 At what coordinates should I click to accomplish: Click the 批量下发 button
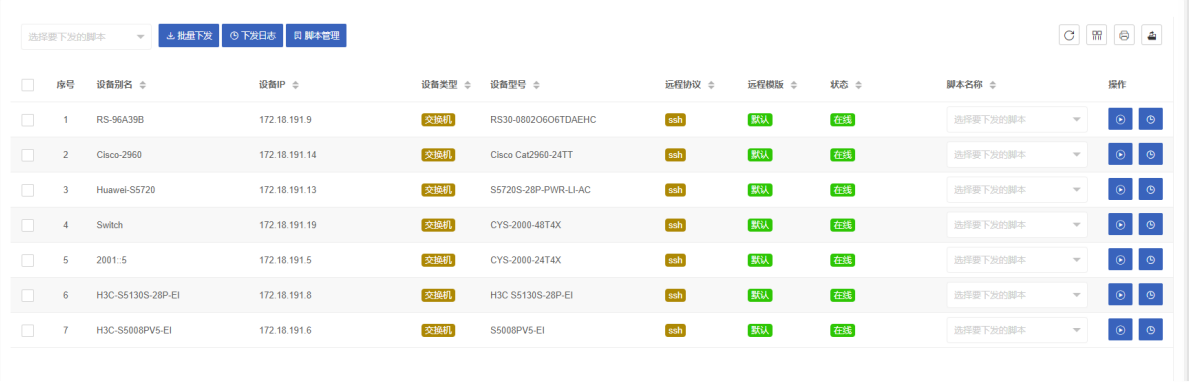coord(189,36)
